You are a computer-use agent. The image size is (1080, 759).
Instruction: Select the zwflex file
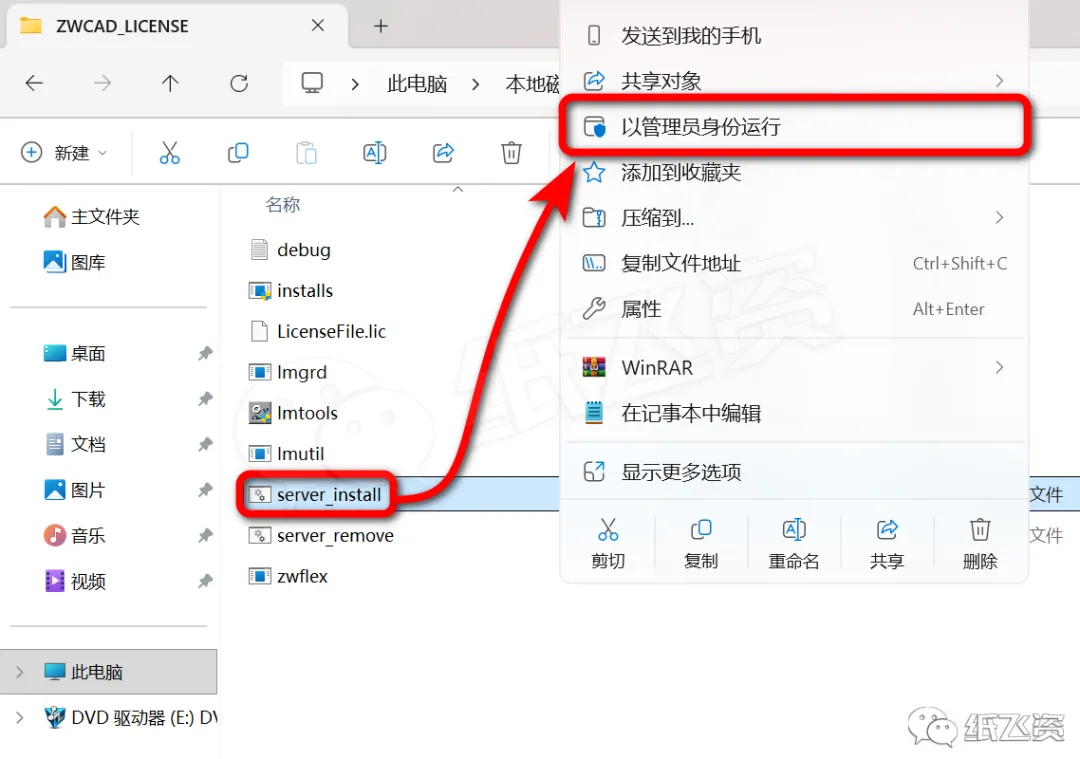288,576
